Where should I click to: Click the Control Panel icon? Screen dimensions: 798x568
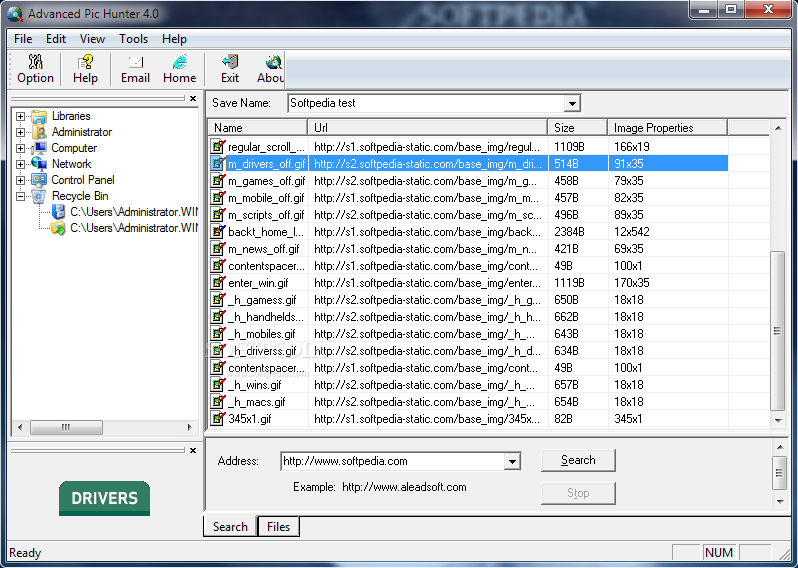39,180
